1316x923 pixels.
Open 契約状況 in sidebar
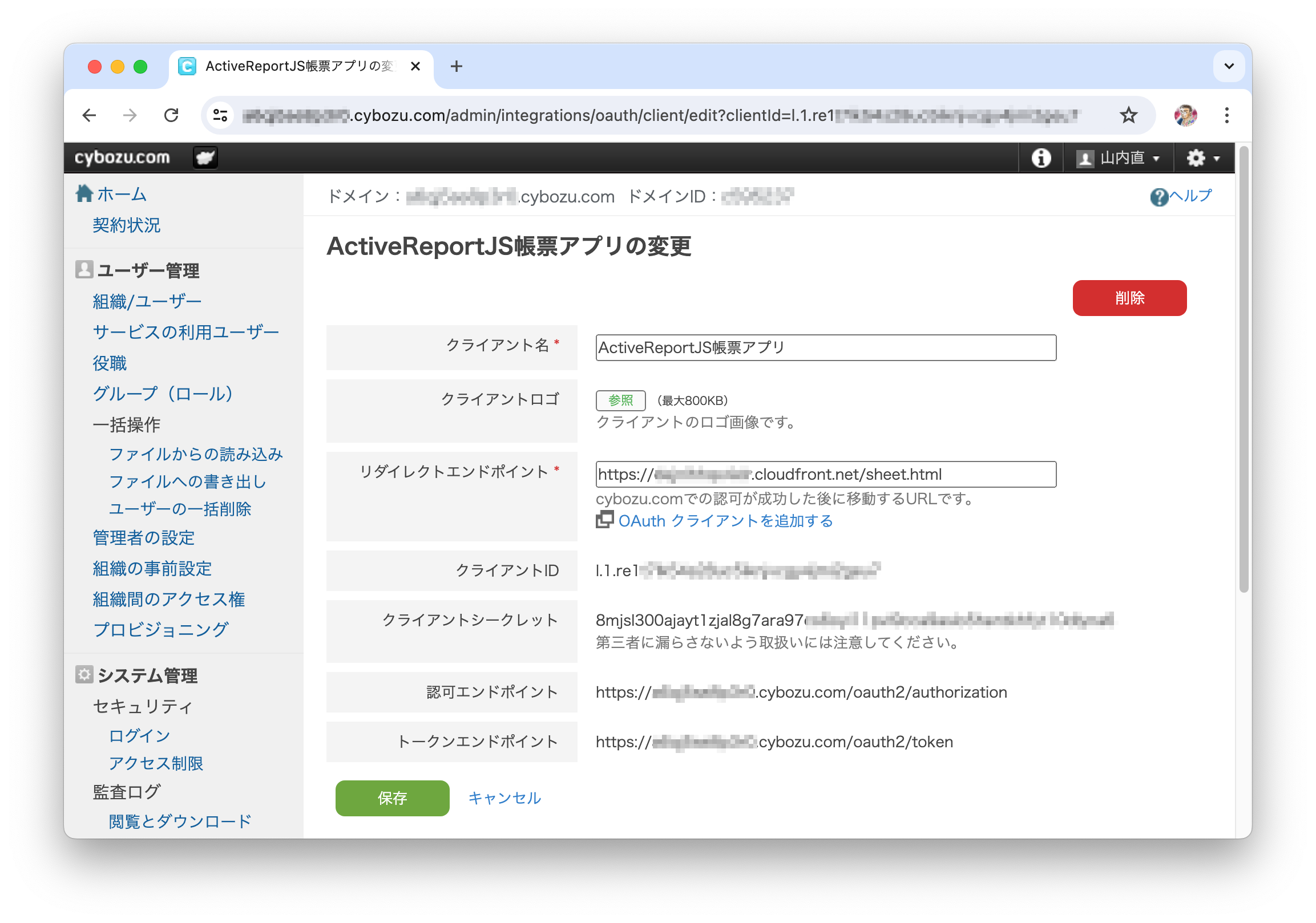126,225
